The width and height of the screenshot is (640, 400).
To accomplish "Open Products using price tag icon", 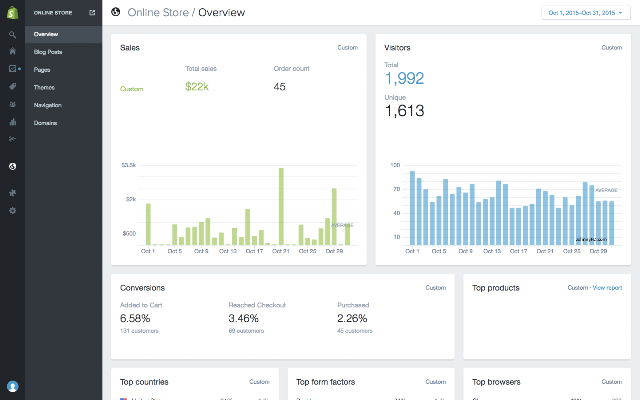I will tap(13, 87).
